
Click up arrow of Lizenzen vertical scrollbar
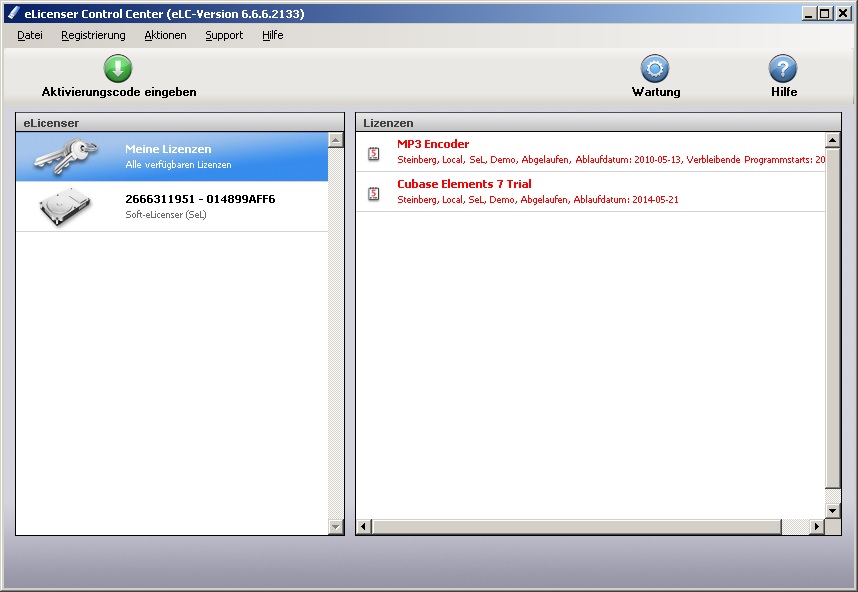pos(832,141)
